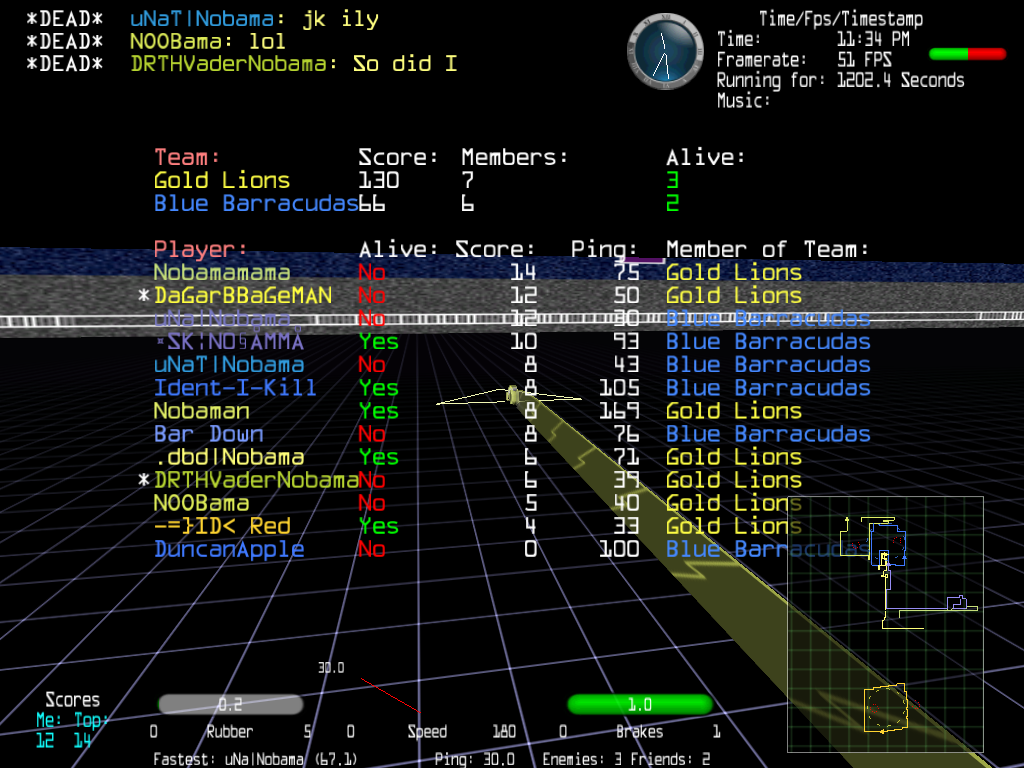Viewport: 1024px width, 768px height.
Task: Click the grey Rubber gauge showing 0.2
Action: [230, 705]
